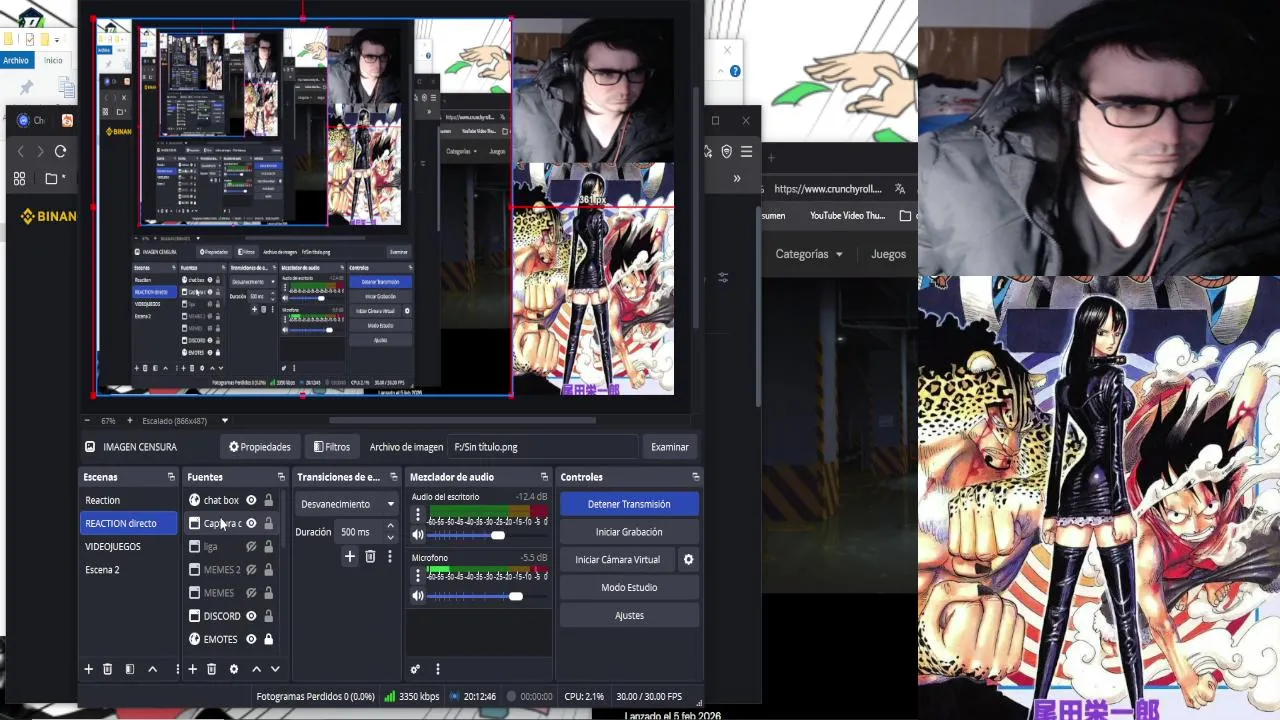Hide the Captura source eye icon
This screenshot has height=720, width=1280.
coord(251,523)
